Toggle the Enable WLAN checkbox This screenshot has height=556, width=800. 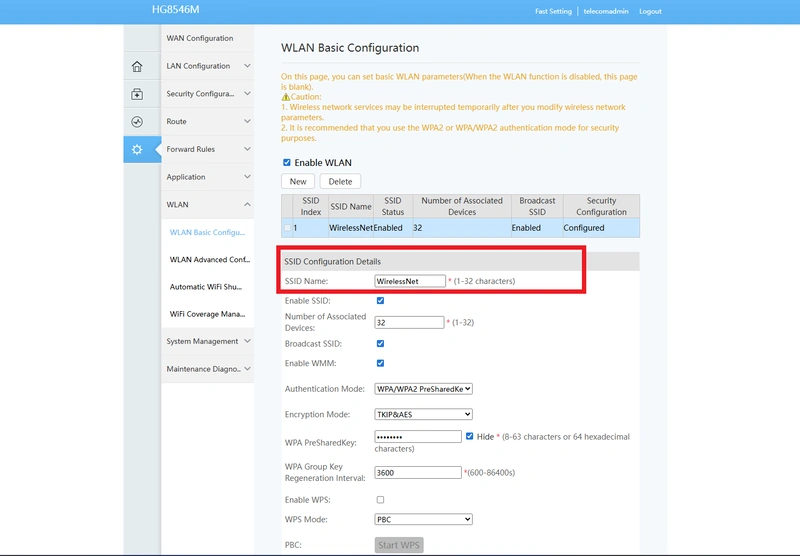(287, 163)
